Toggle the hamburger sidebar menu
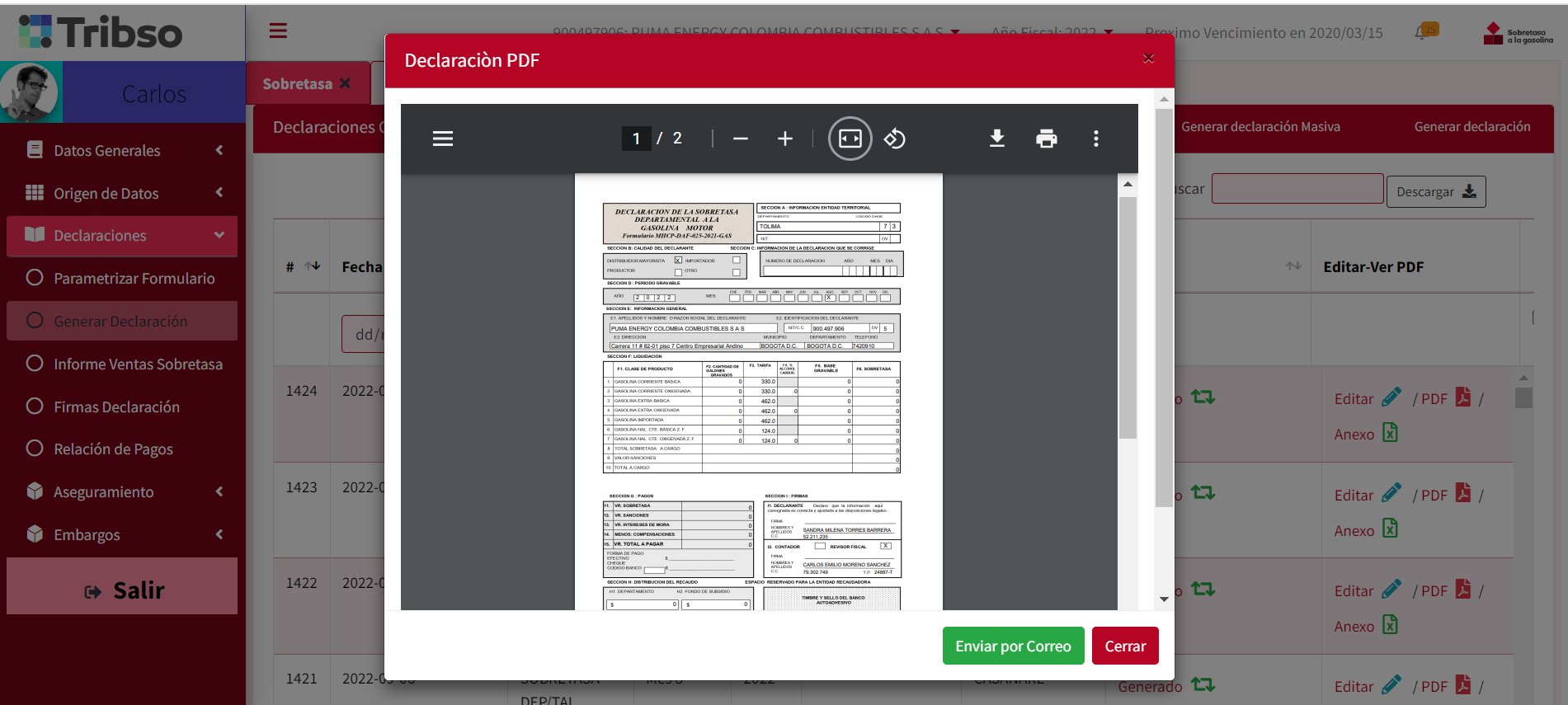Screen dimensions: 1568x705 point(278,31)
